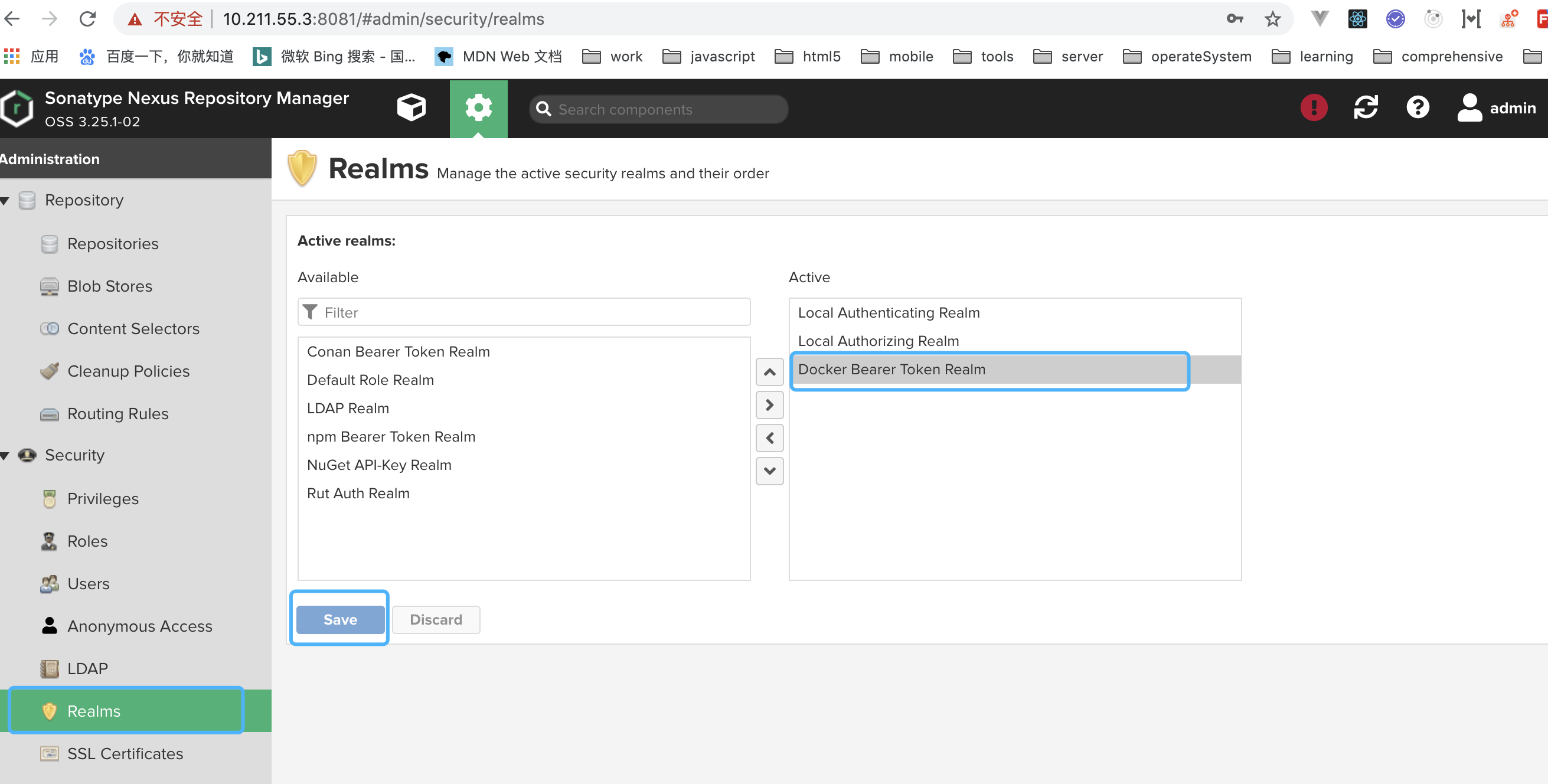
Task: Select npm Bearer Token Realm
Action: [524, 437]
